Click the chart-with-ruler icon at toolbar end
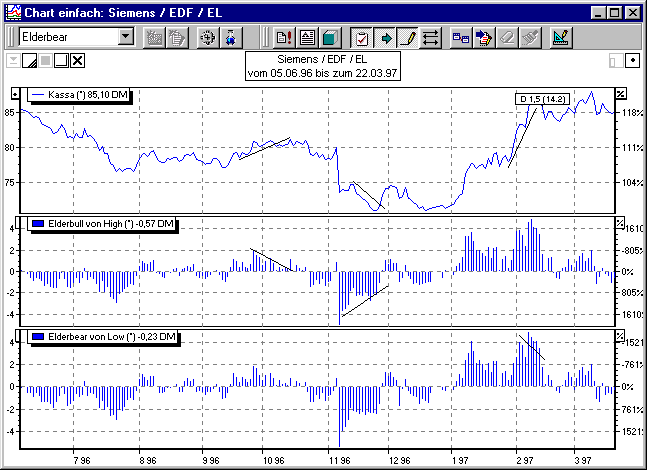Screen dimensions: 647x470 coord(561,38)
